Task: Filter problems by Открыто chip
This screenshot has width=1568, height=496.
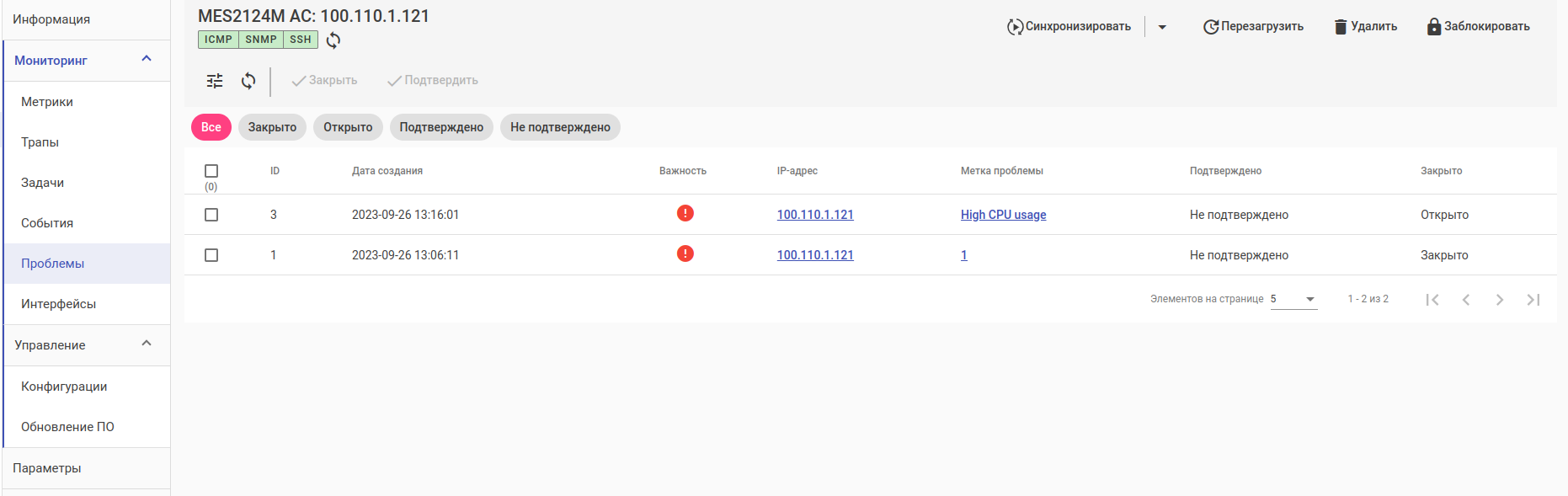Action: click(348, 127)
